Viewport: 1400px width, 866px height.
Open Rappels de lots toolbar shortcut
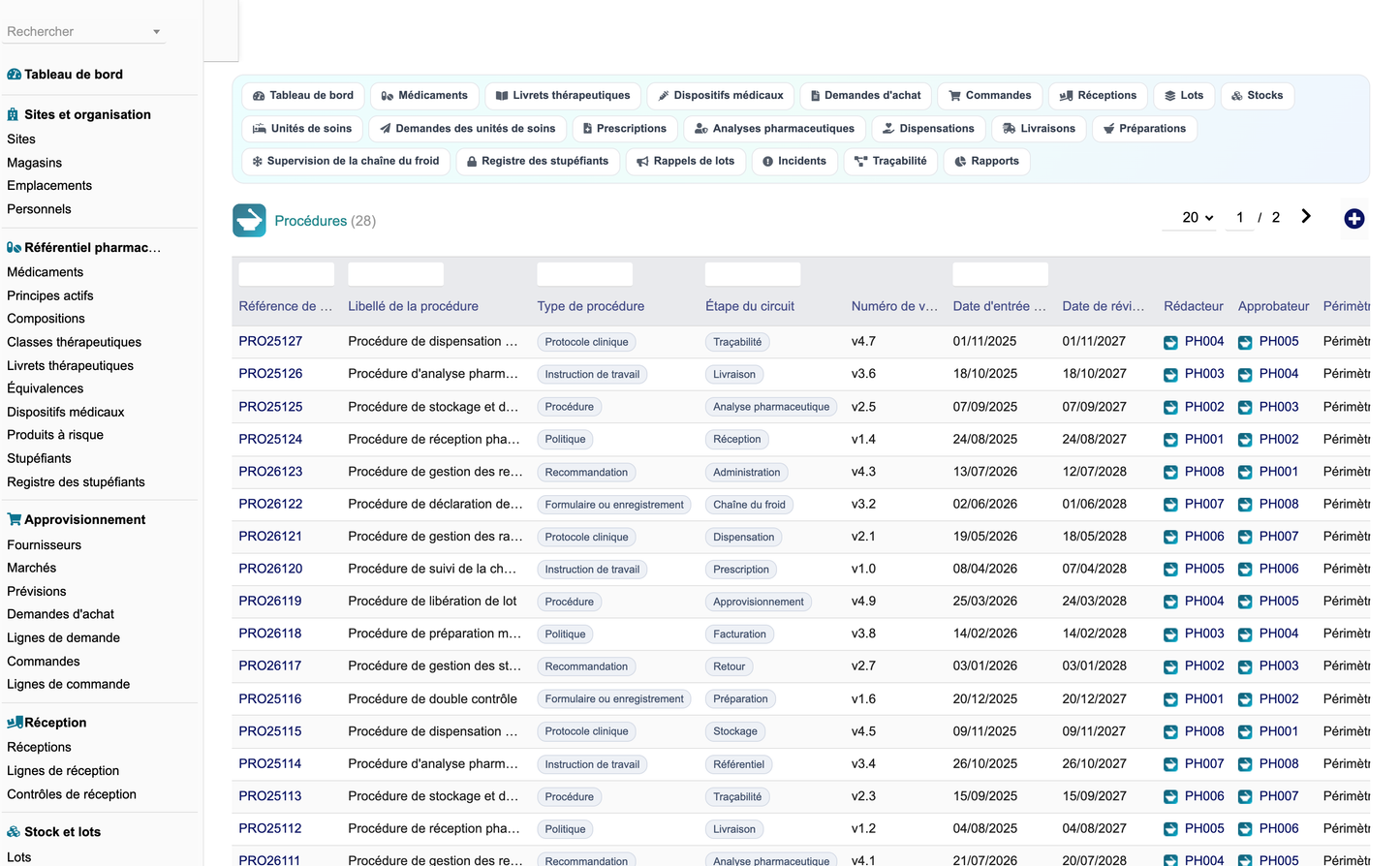click(686, 162)
